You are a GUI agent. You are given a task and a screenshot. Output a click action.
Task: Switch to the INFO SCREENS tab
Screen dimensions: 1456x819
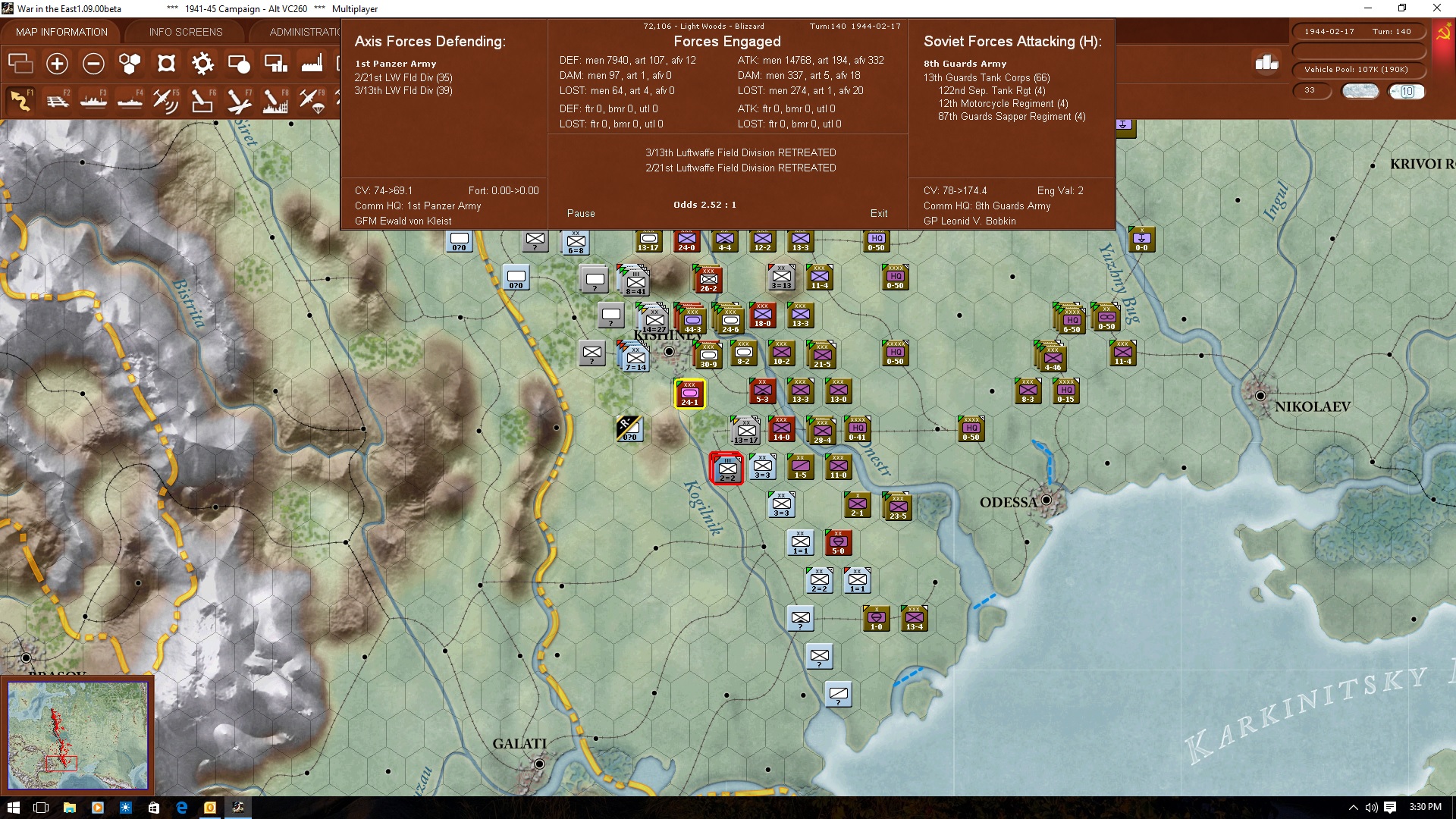(186, 32)
